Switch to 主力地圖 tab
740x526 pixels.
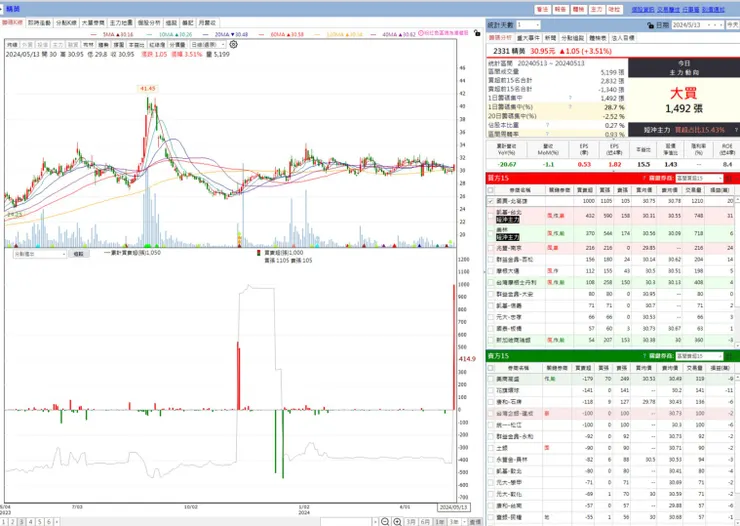(121, 23)
